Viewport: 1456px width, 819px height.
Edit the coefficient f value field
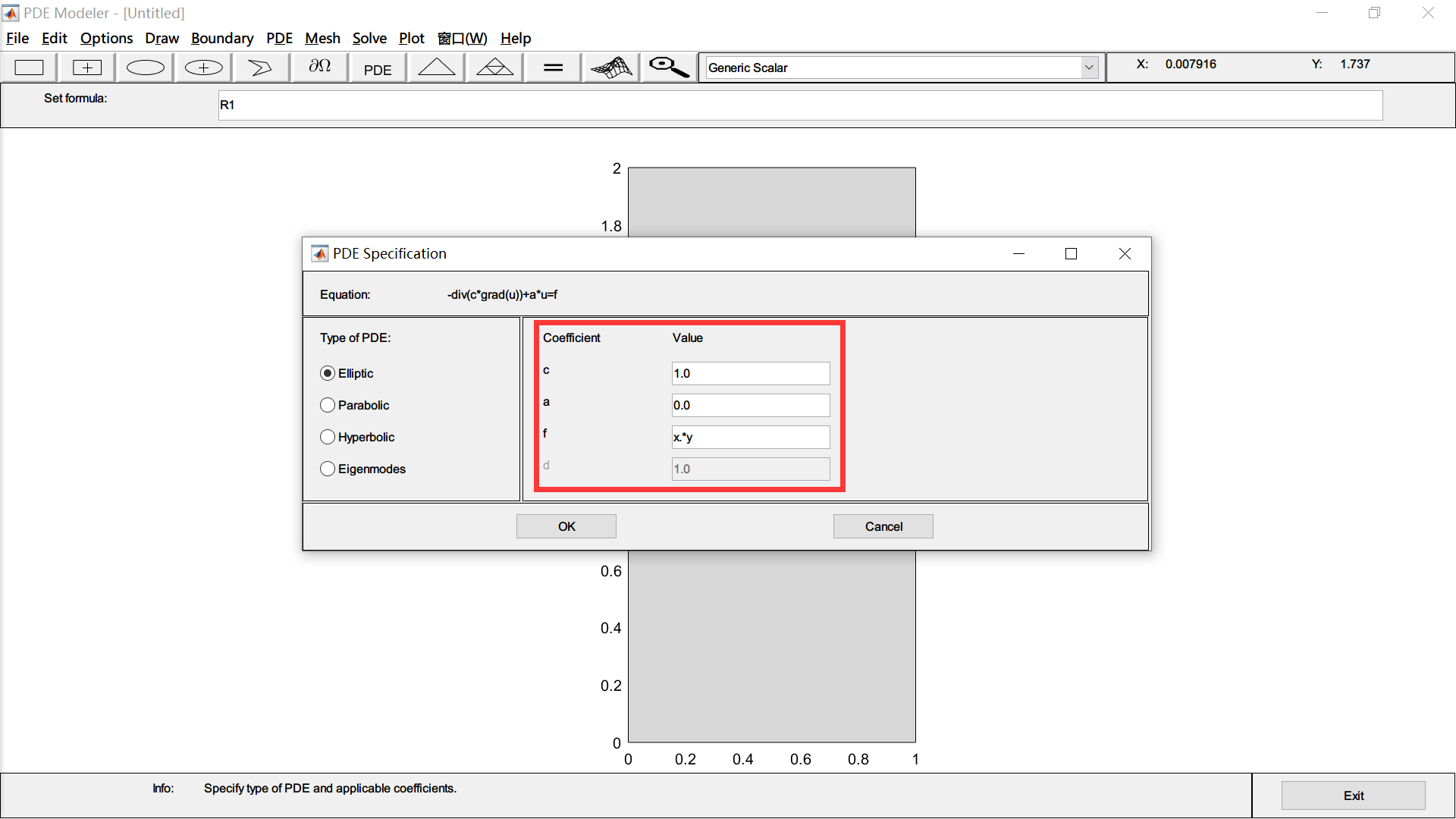point(750,437)
